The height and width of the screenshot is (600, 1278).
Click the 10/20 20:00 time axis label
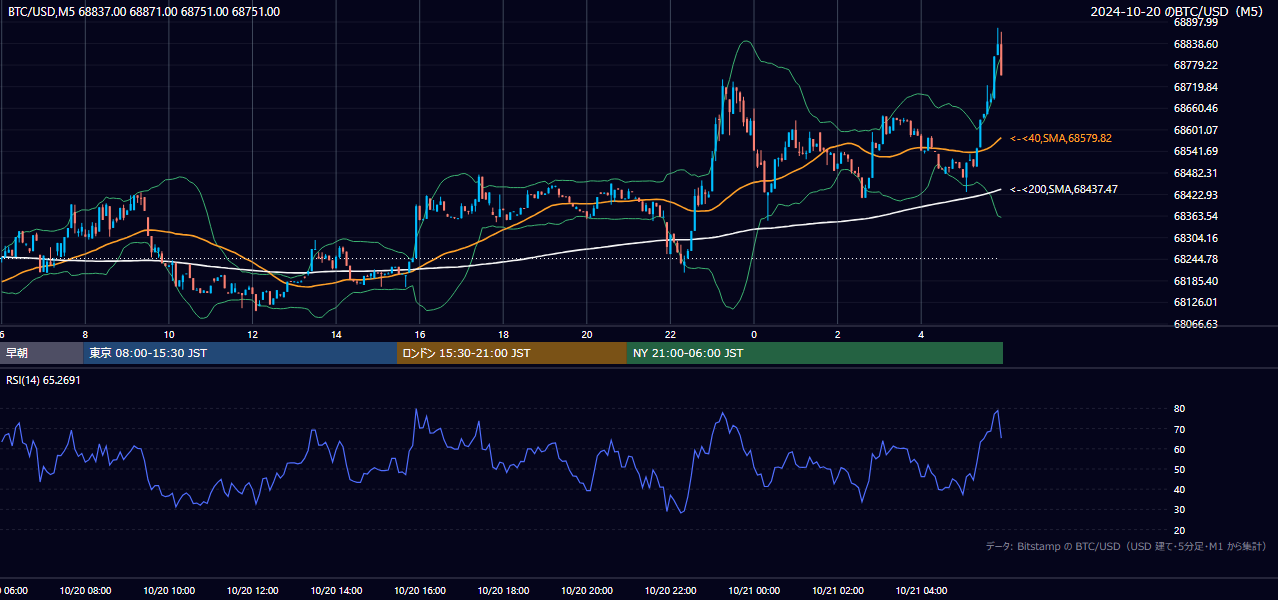587,591
